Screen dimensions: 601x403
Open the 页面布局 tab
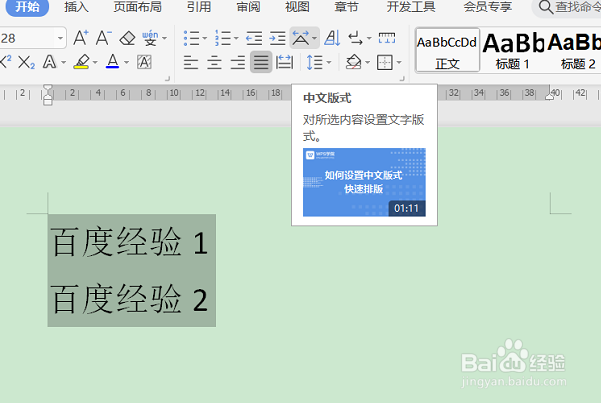pyautogui.click(x=137, y=7)
